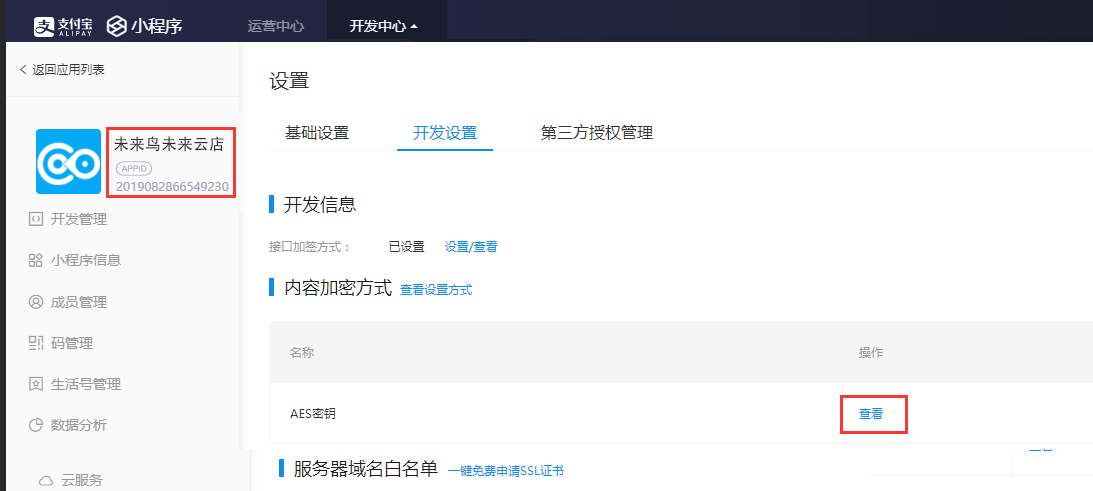Image resolution: width=1093 pixels, height=491 pixels.
Task: Click the 未来鸟未来云店 app logo thumbnail
Action: [68, 162]
